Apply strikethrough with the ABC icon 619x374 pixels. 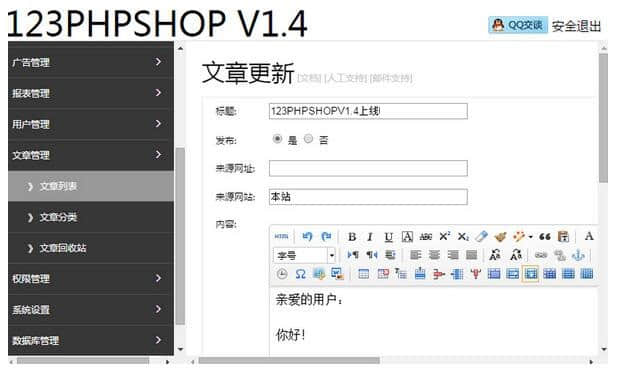pyautogui.click(x=426, y=237)
